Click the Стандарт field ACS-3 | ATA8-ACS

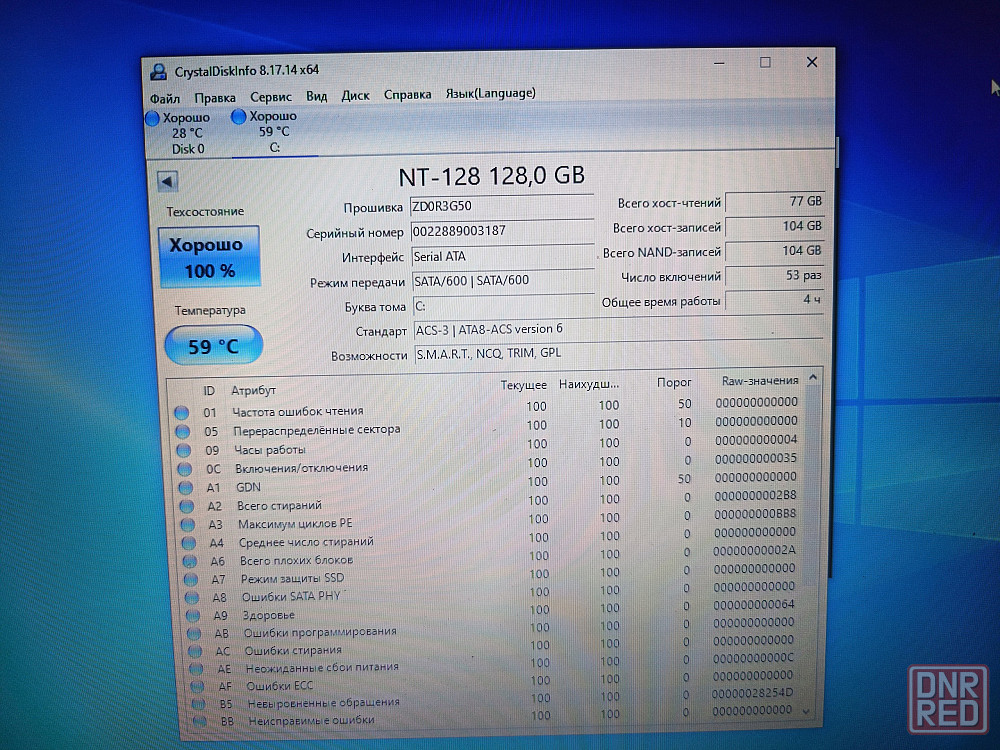pos(619,330)
